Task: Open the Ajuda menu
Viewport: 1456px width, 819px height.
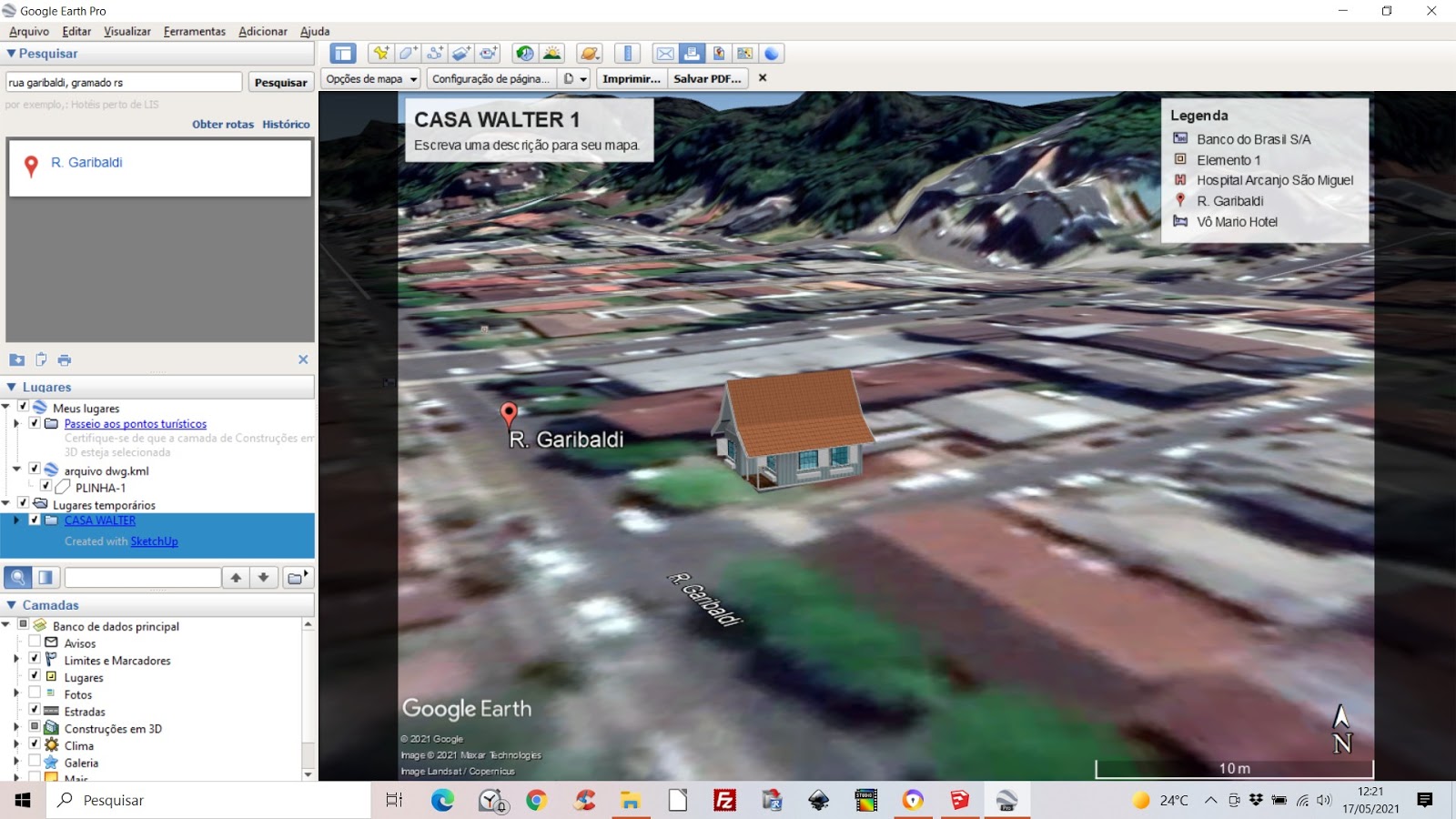Action: (315, 31)
